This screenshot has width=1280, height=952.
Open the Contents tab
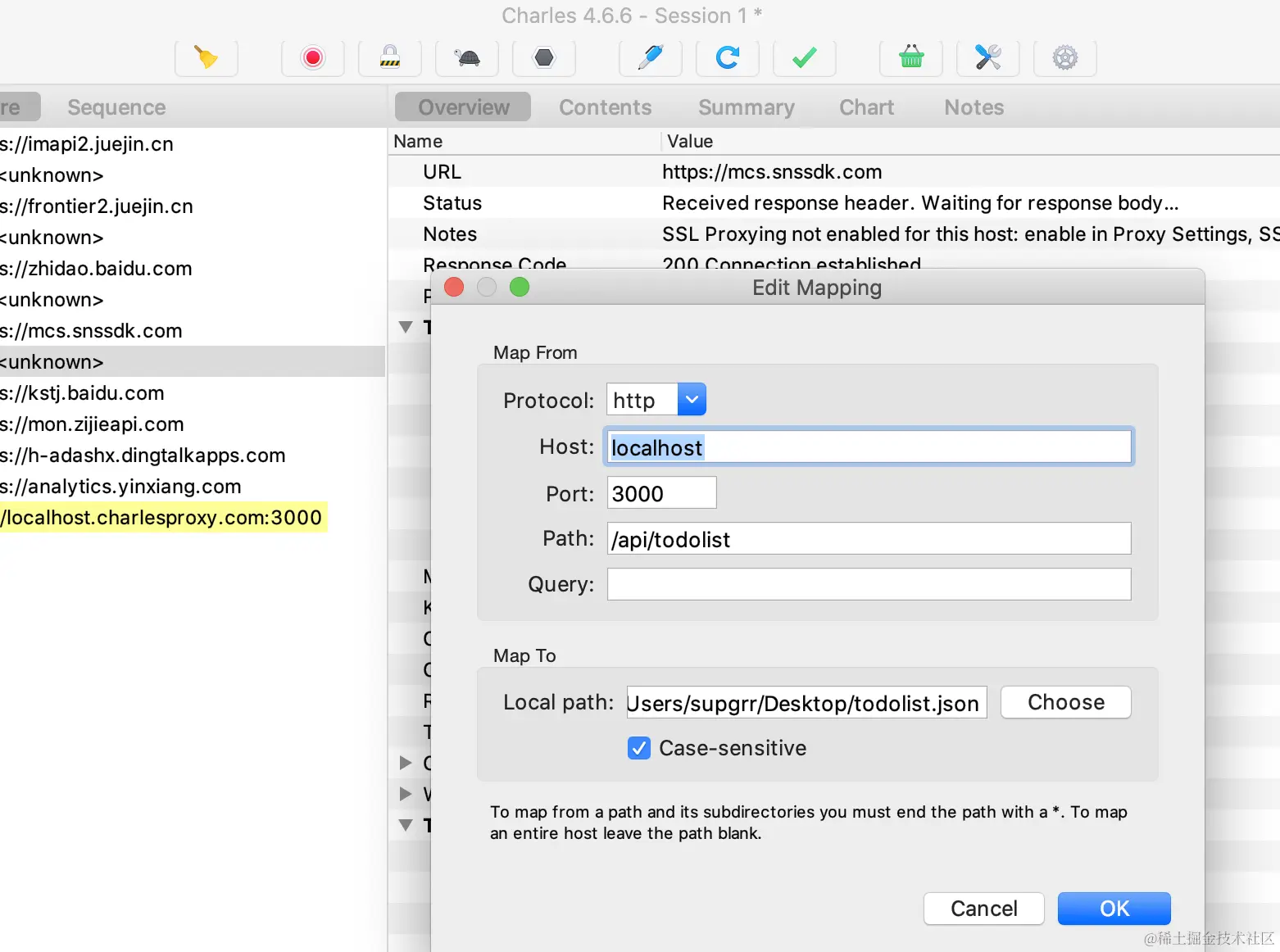pos(606,107)
